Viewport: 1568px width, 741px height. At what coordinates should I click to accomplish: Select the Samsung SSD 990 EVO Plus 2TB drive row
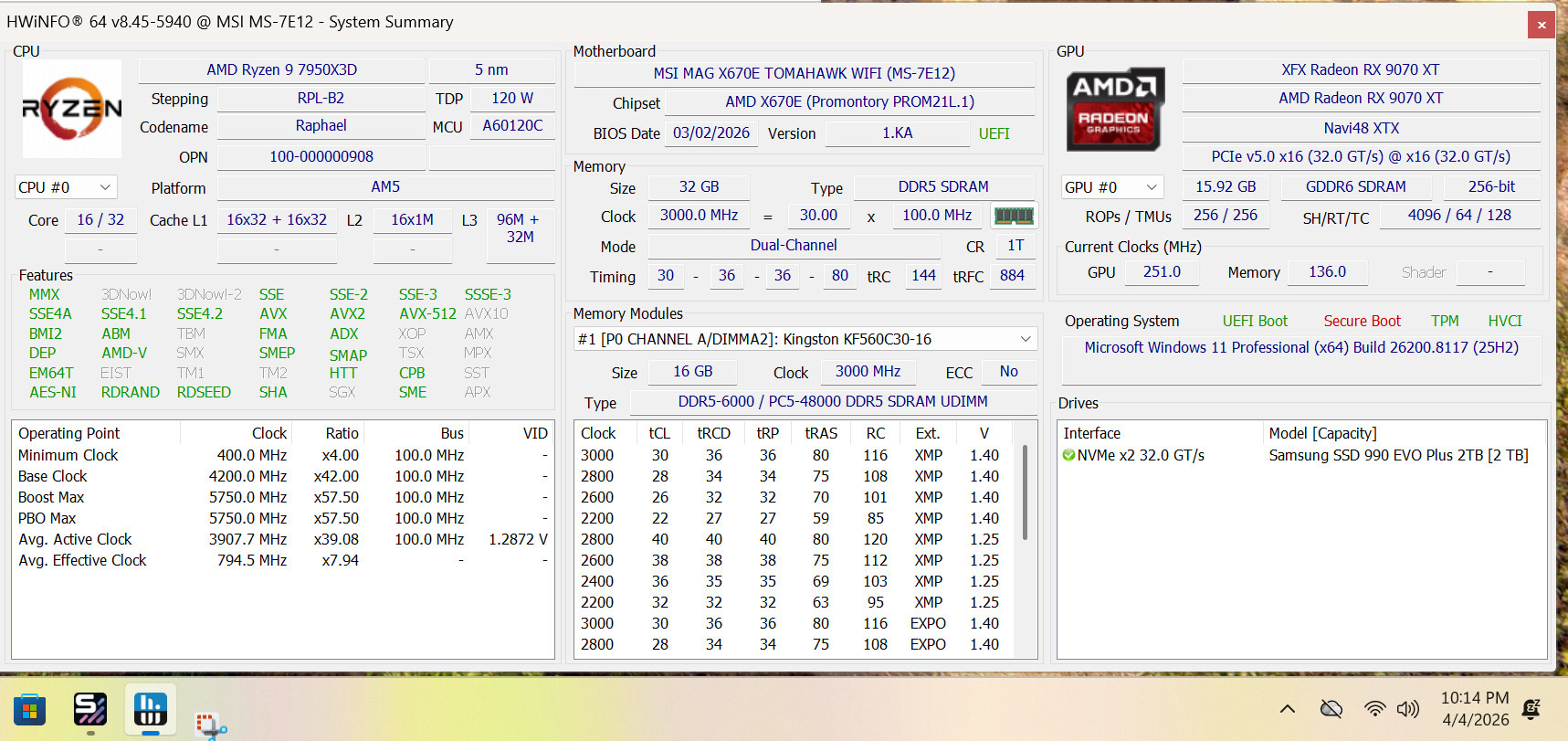tap(1301, 455)
